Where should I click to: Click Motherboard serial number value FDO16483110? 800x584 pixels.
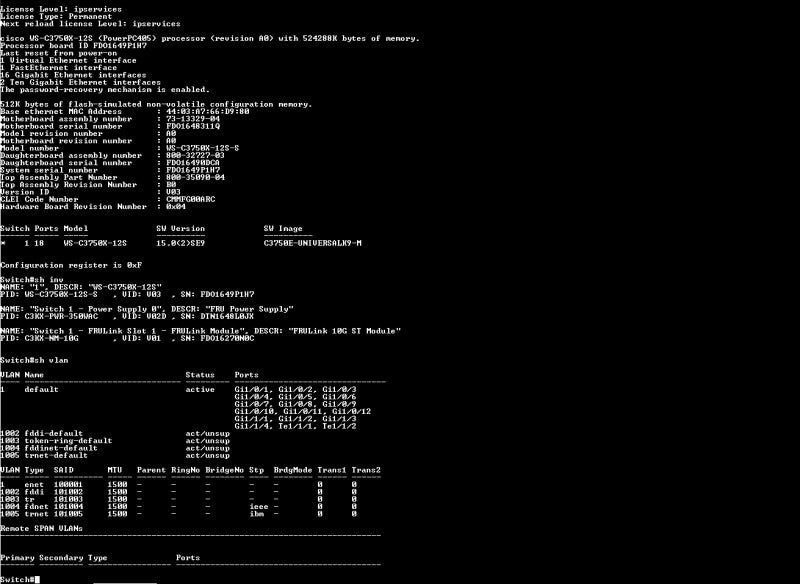[x=193, y=126]
